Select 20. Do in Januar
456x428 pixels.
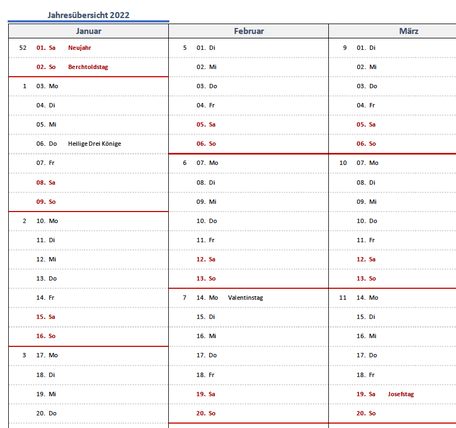pos(47,413)
